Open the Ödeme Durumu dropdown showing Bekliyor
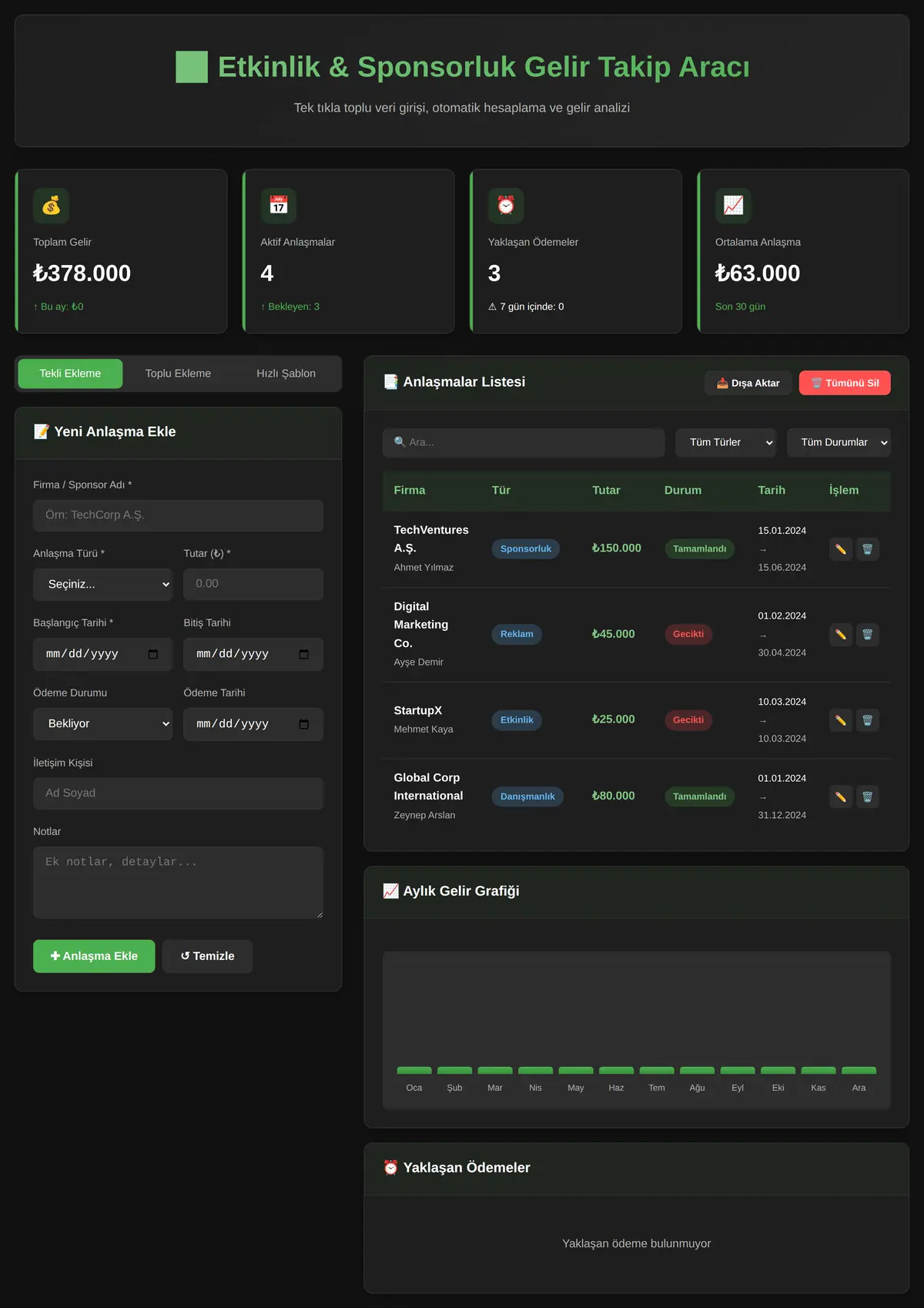Viewport: 924px width, 1308px height. pyautogui.click(x=103, y=724)
